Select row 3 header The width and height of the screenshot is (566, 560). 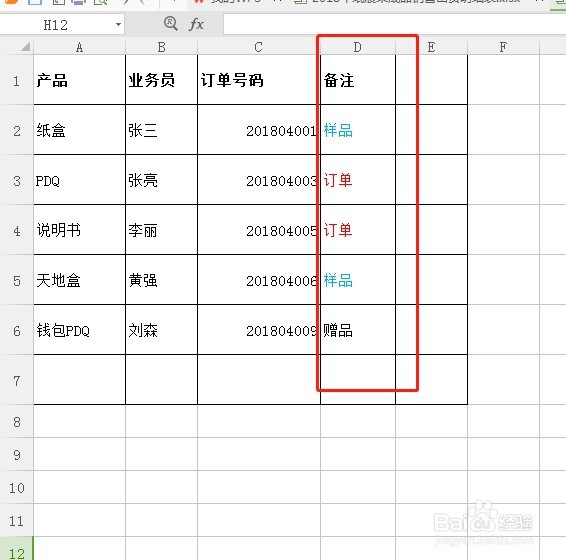point(17,180)
